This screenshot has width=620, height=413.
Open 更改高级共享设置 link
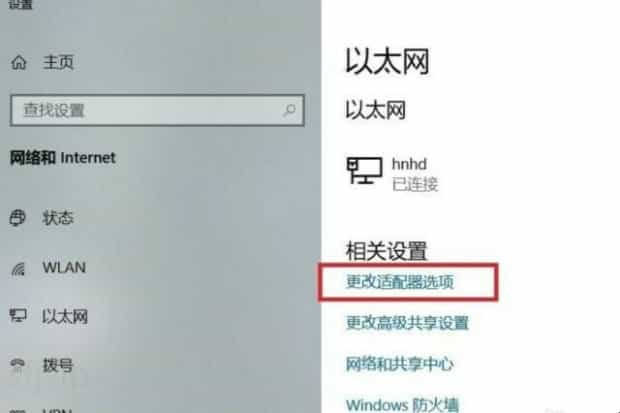[407, 323]
